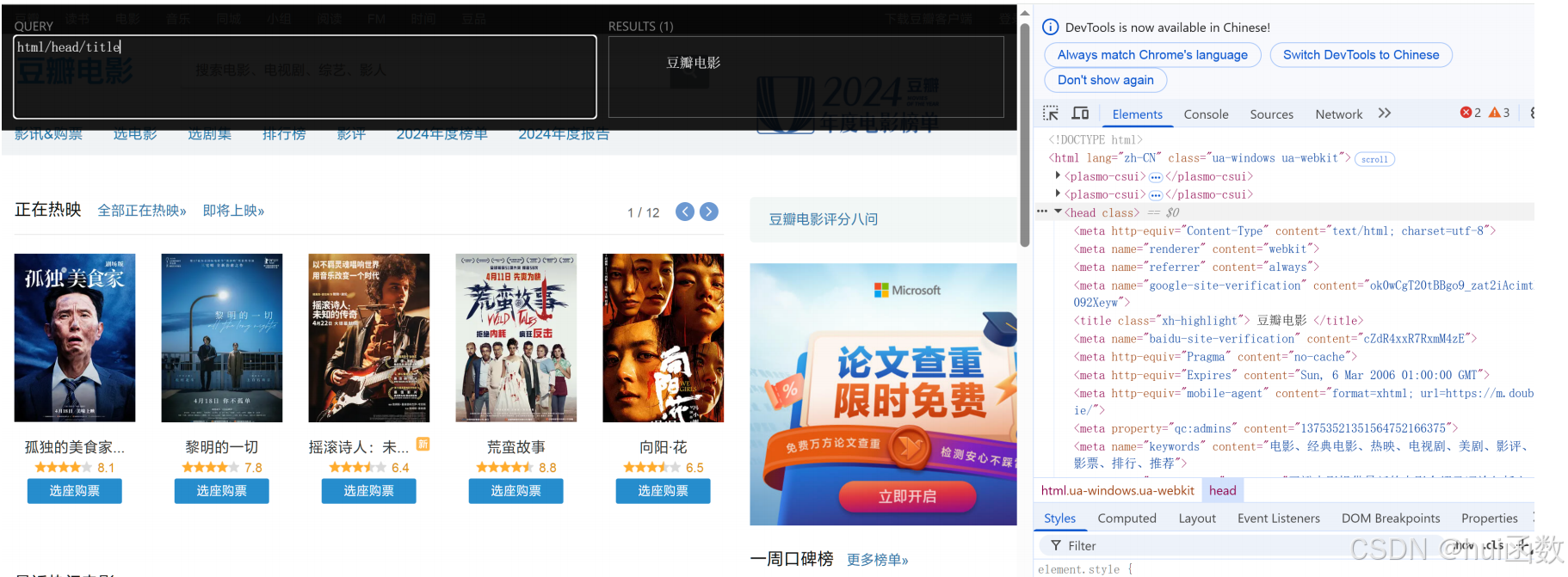Expand the second plasmo-csui tree node

[1058, 193]
